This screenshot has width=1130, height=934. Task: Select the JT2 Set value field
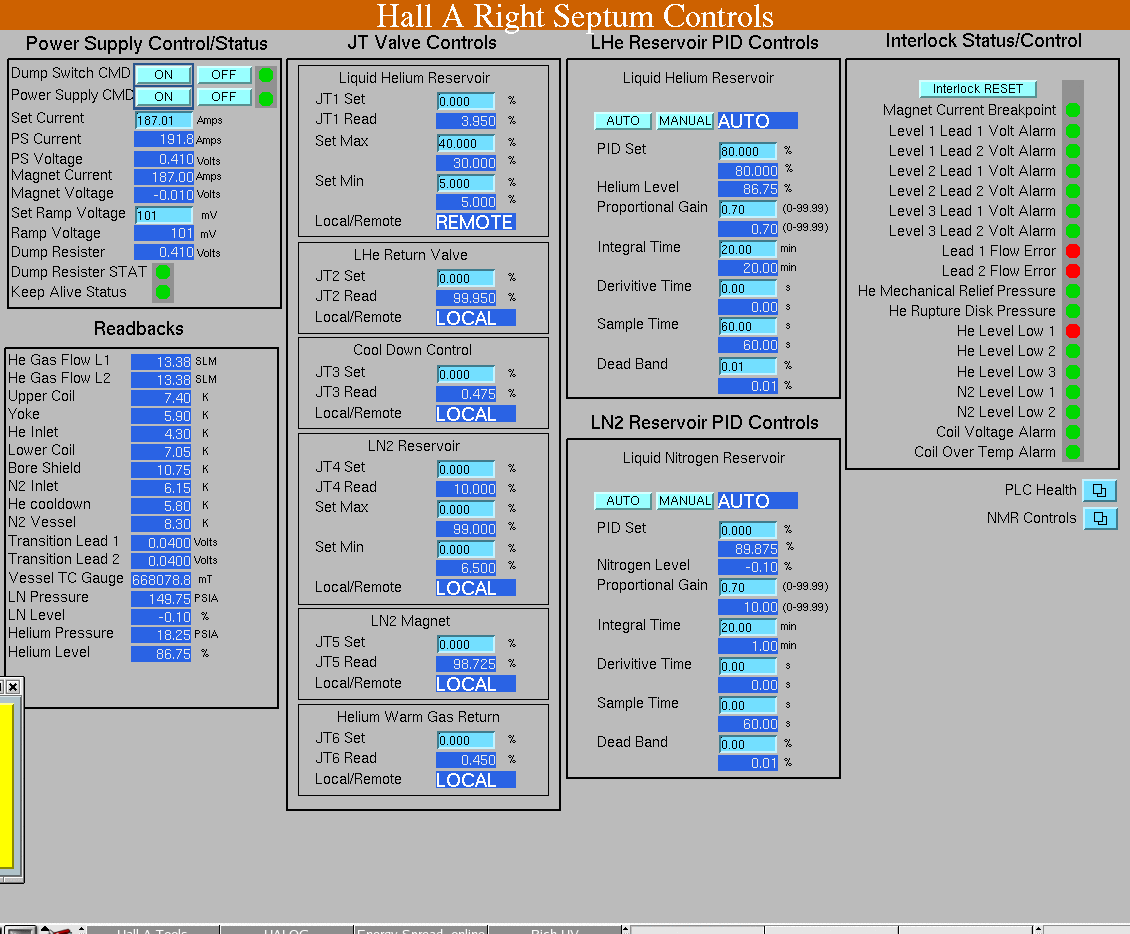[466, 278]
